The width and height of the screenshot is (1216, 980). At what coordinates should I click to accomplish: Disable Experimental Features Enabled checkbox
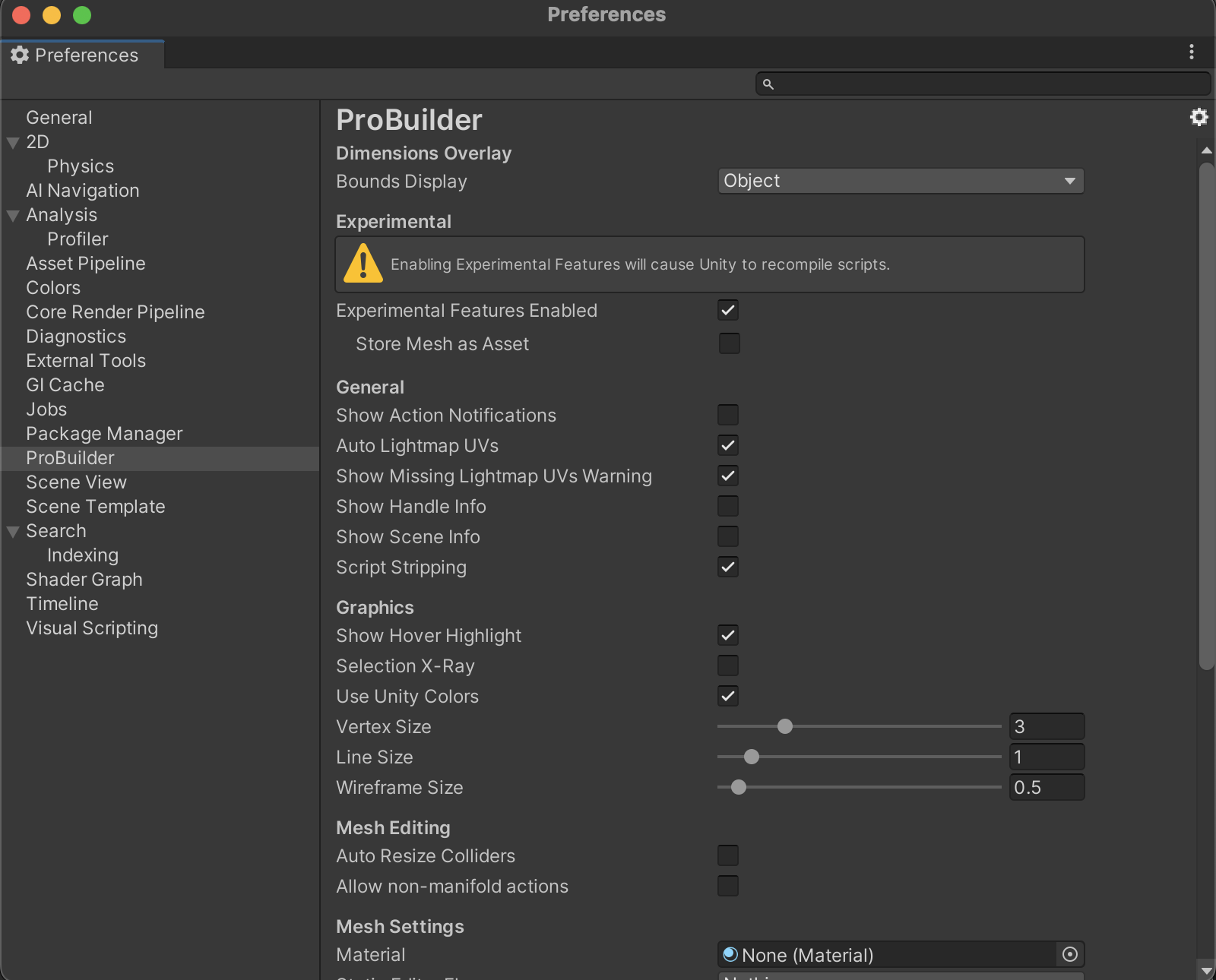coord(728,310)
